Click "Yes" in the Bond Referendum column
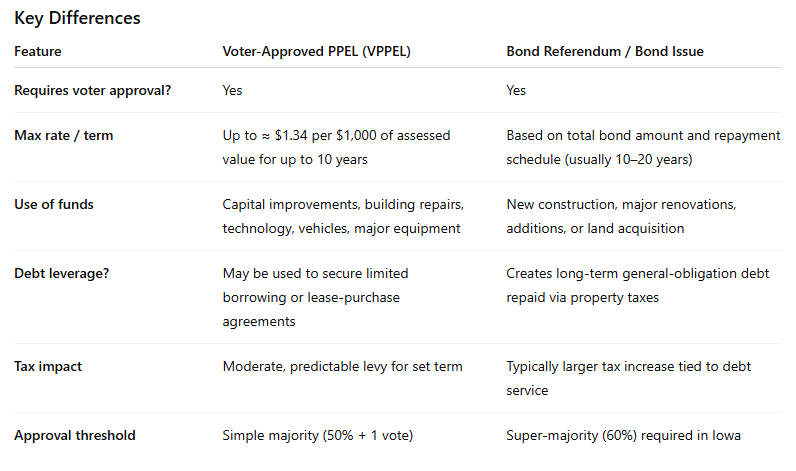 [516, 90]
